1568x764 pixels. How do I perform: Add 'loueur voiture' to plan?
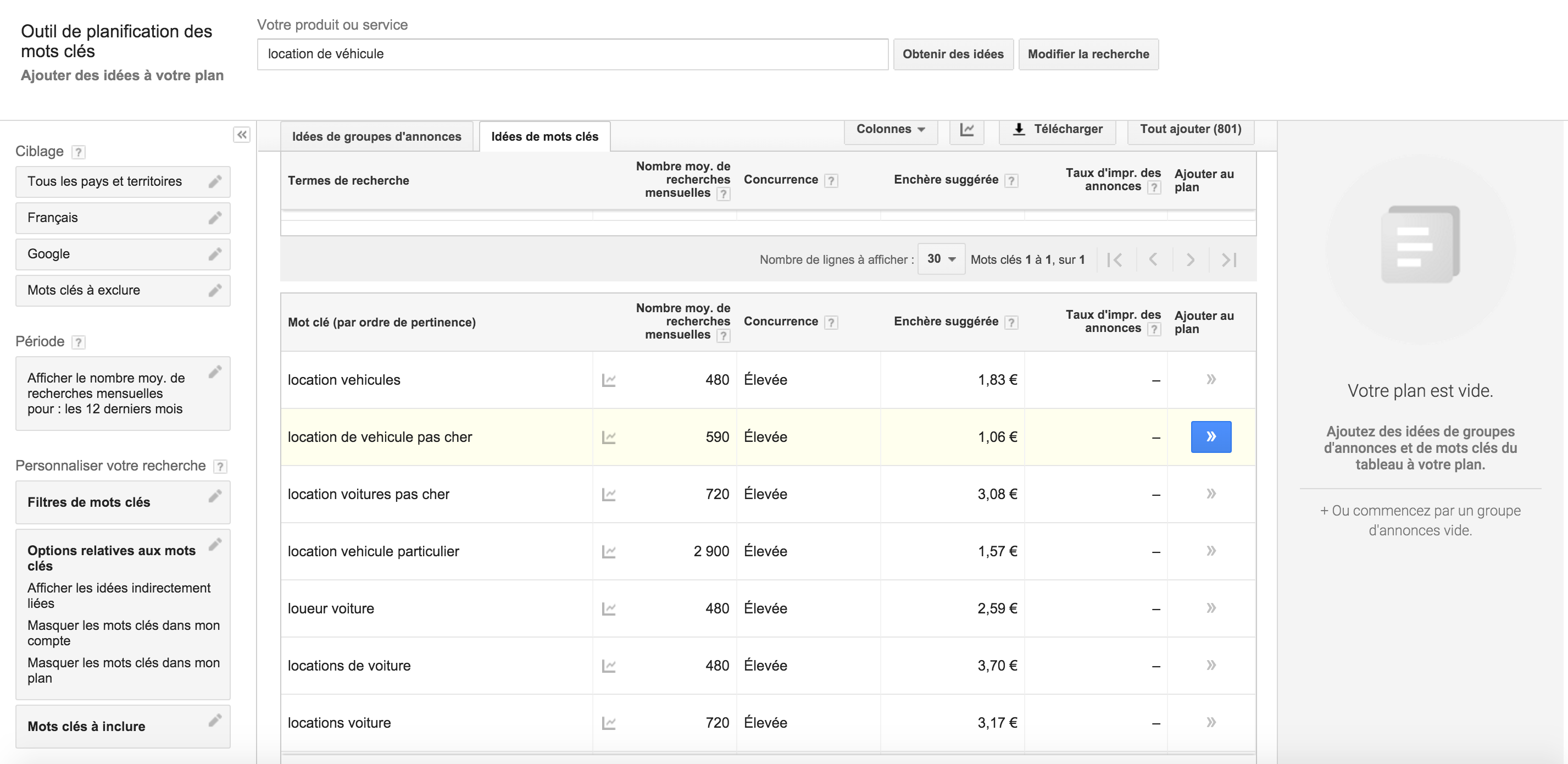(1211, 608)
